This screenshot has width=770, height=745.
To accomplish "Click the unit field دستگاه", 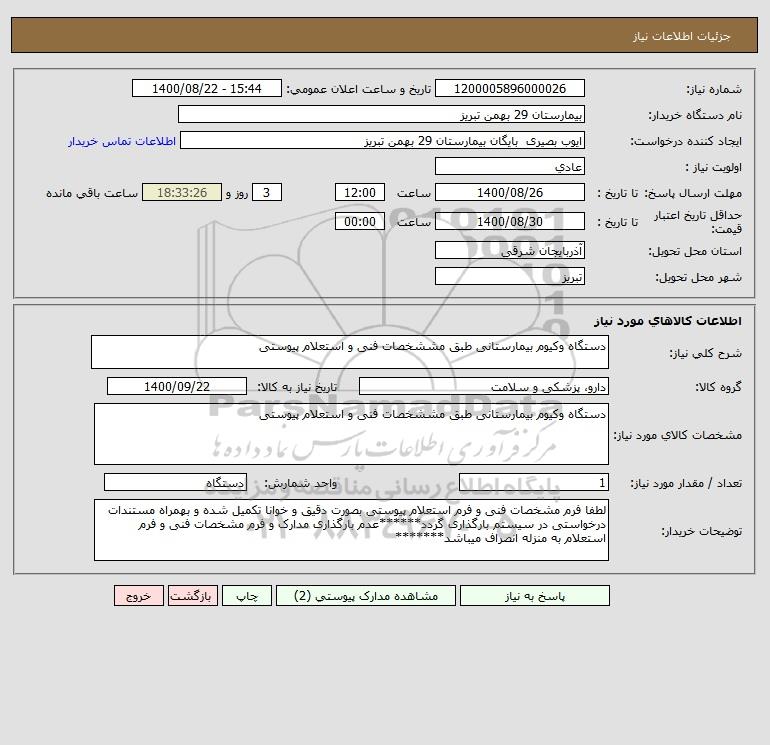I will pyautogui.click(x=175, y=482).
